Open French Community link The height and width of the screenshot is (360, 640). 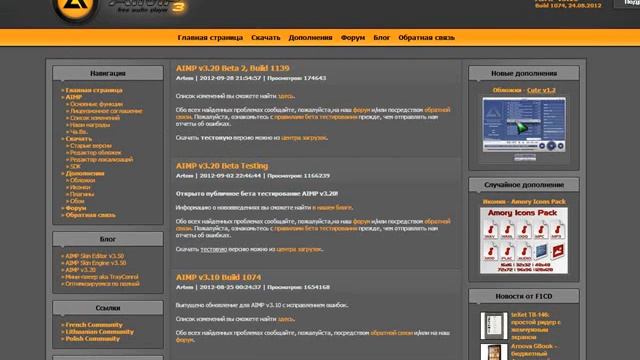[94, 325]
